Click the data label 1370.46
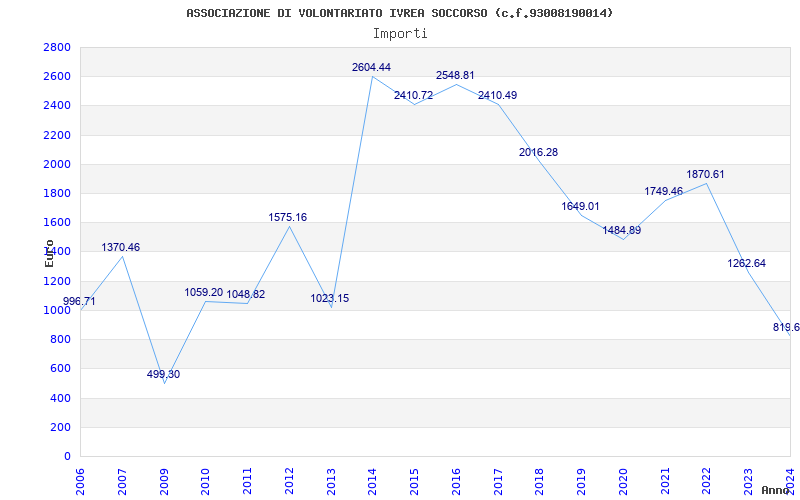 [x=121, y=247]
